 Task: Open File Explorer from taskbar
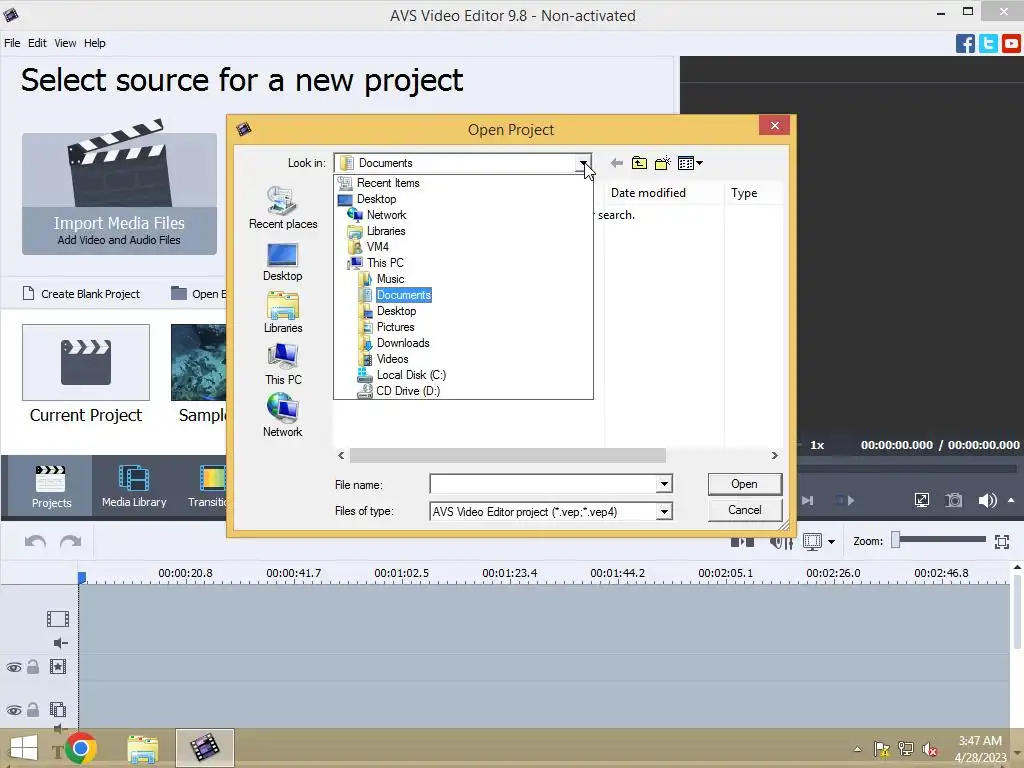142,748
